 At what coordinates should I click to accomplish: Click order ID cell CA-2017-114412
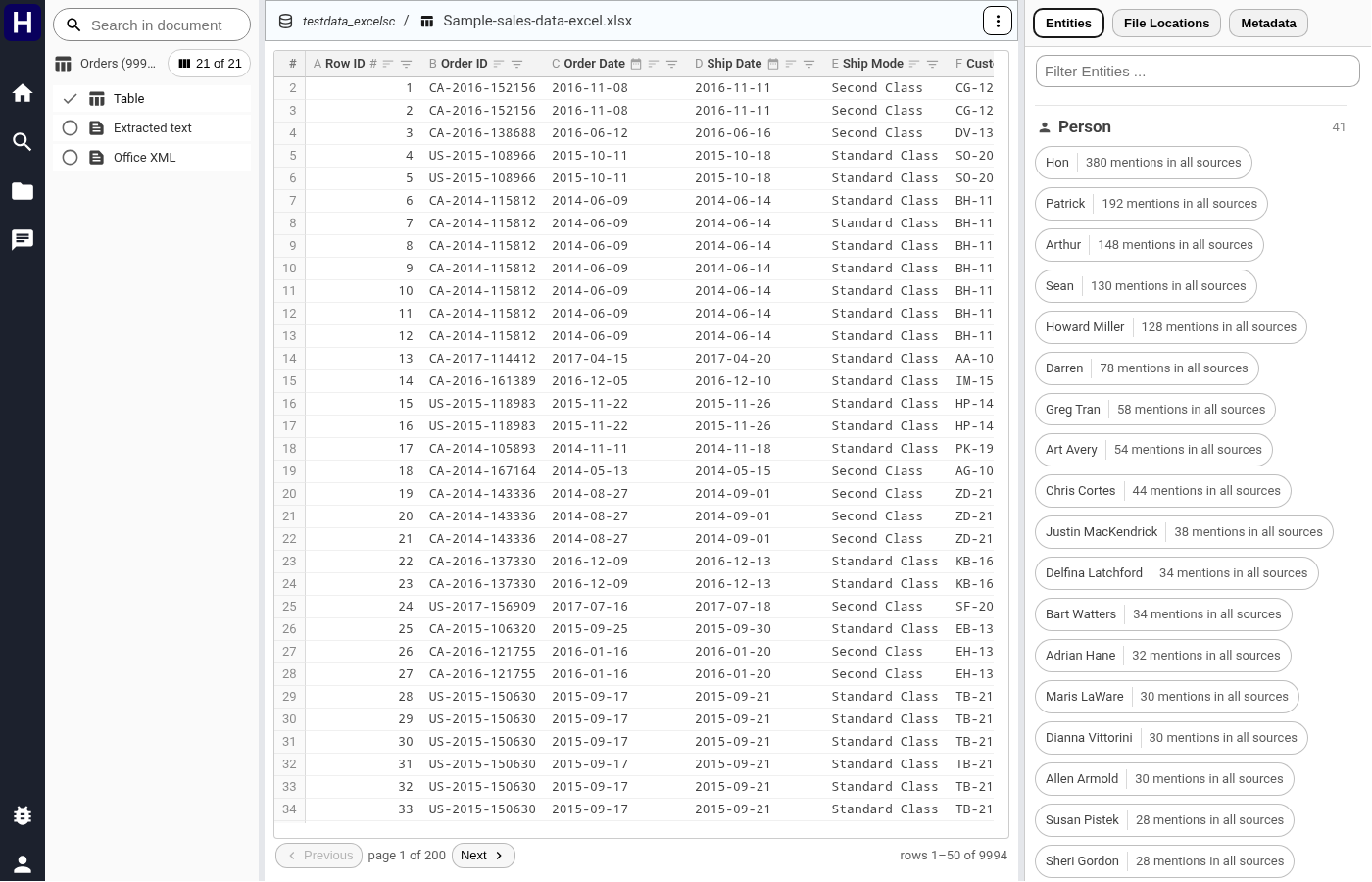click(x=482, y=359)
